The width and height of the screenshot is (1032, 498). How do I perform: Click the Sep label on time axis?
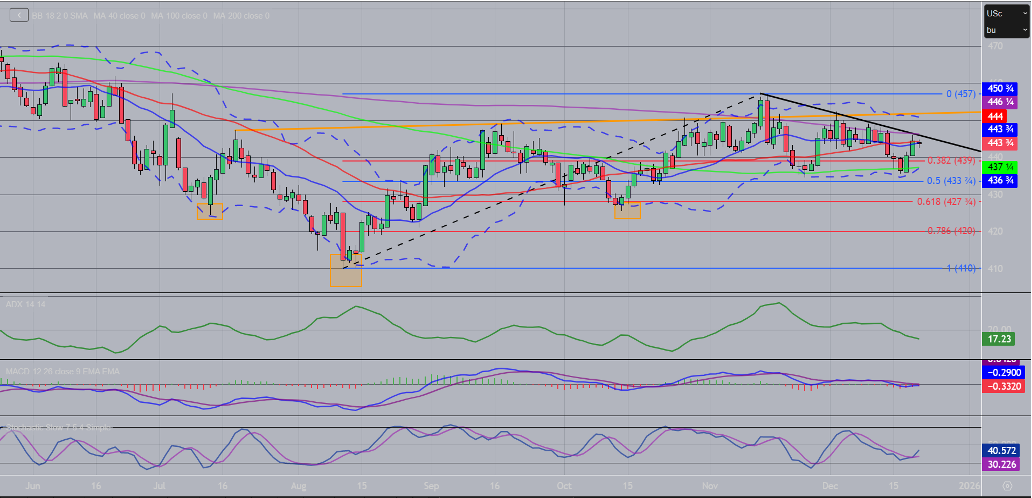tap(432, 484)
